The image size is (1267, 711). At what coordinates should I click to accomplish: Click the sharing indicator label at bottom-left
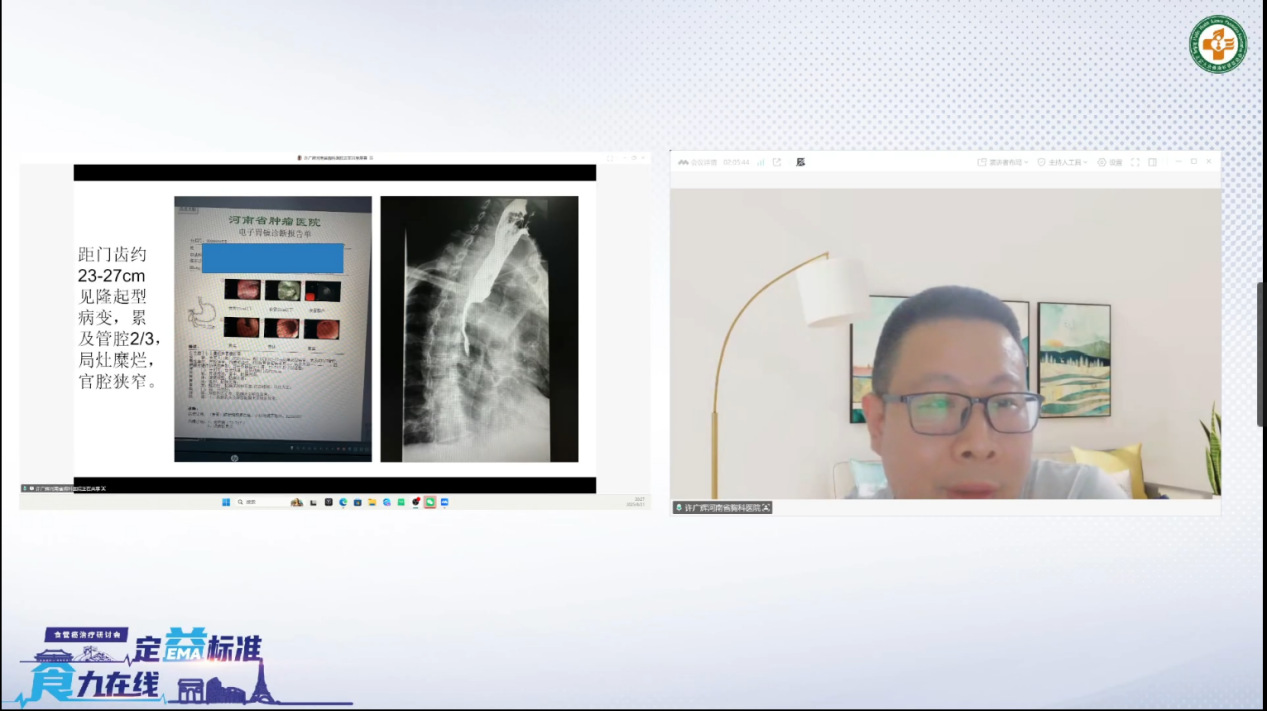[64, 488]
